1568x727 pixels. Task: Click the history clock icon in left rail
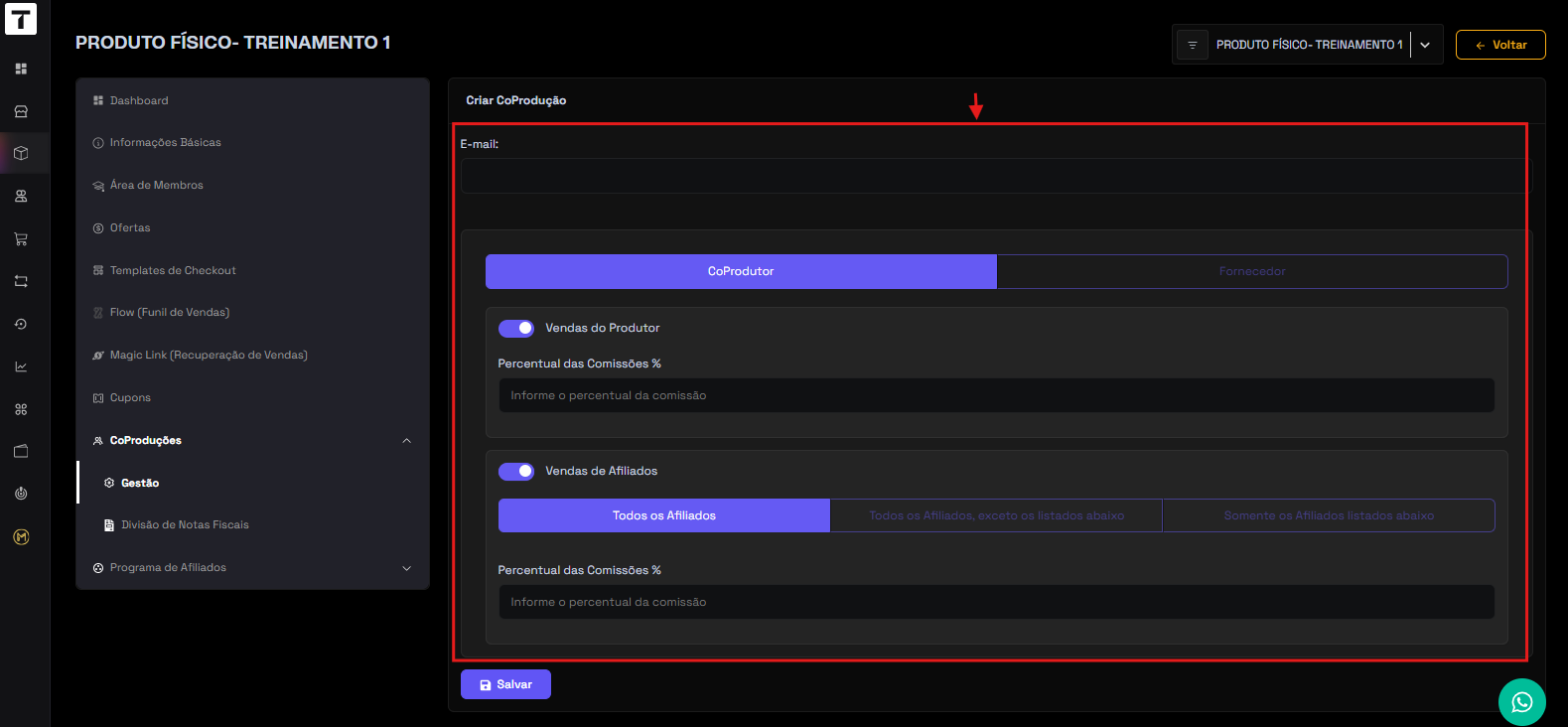21,324
